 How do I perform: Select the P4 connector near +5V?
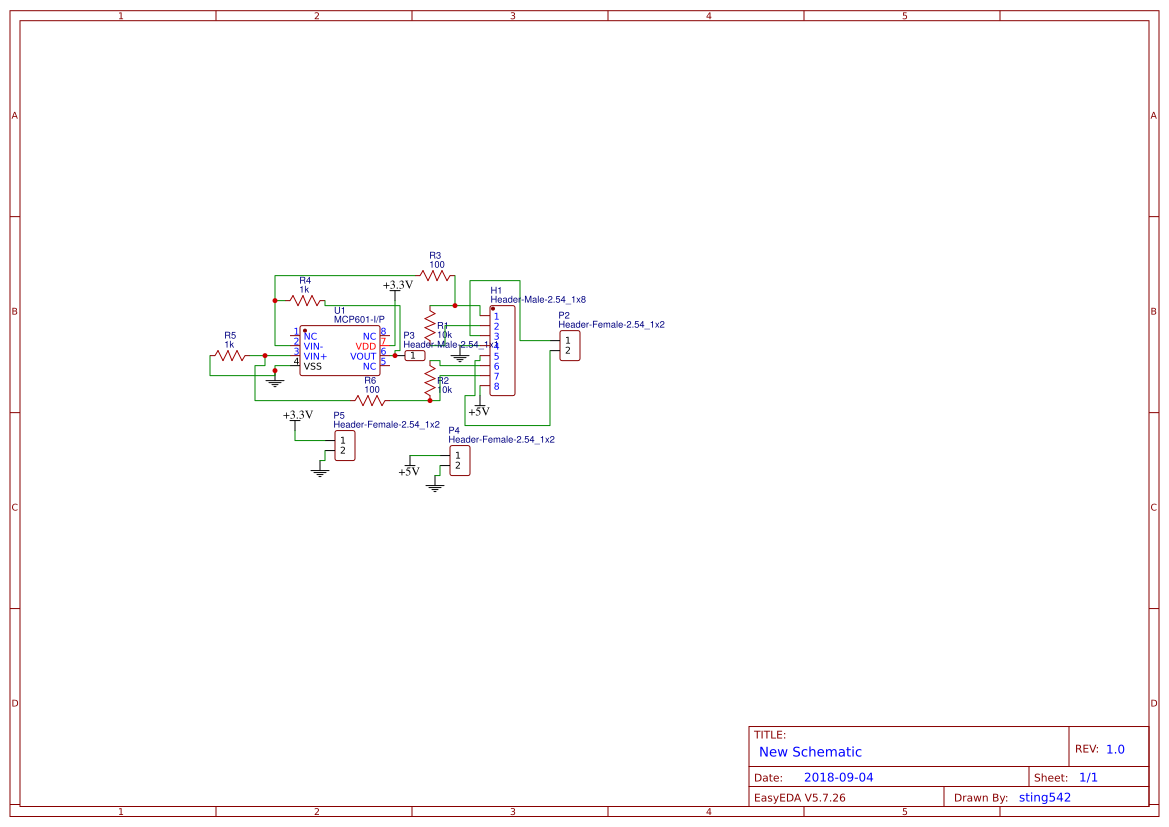pyautogui.click(x=461, y=462)
